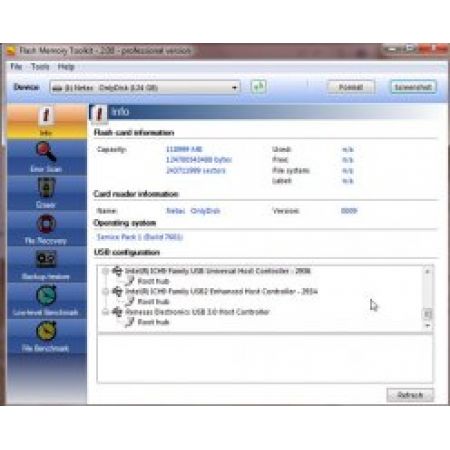This screenshot has width=450, height=450.
Task: Close the Flash Memory Toolkit window
Action: [x=434, y=49]
